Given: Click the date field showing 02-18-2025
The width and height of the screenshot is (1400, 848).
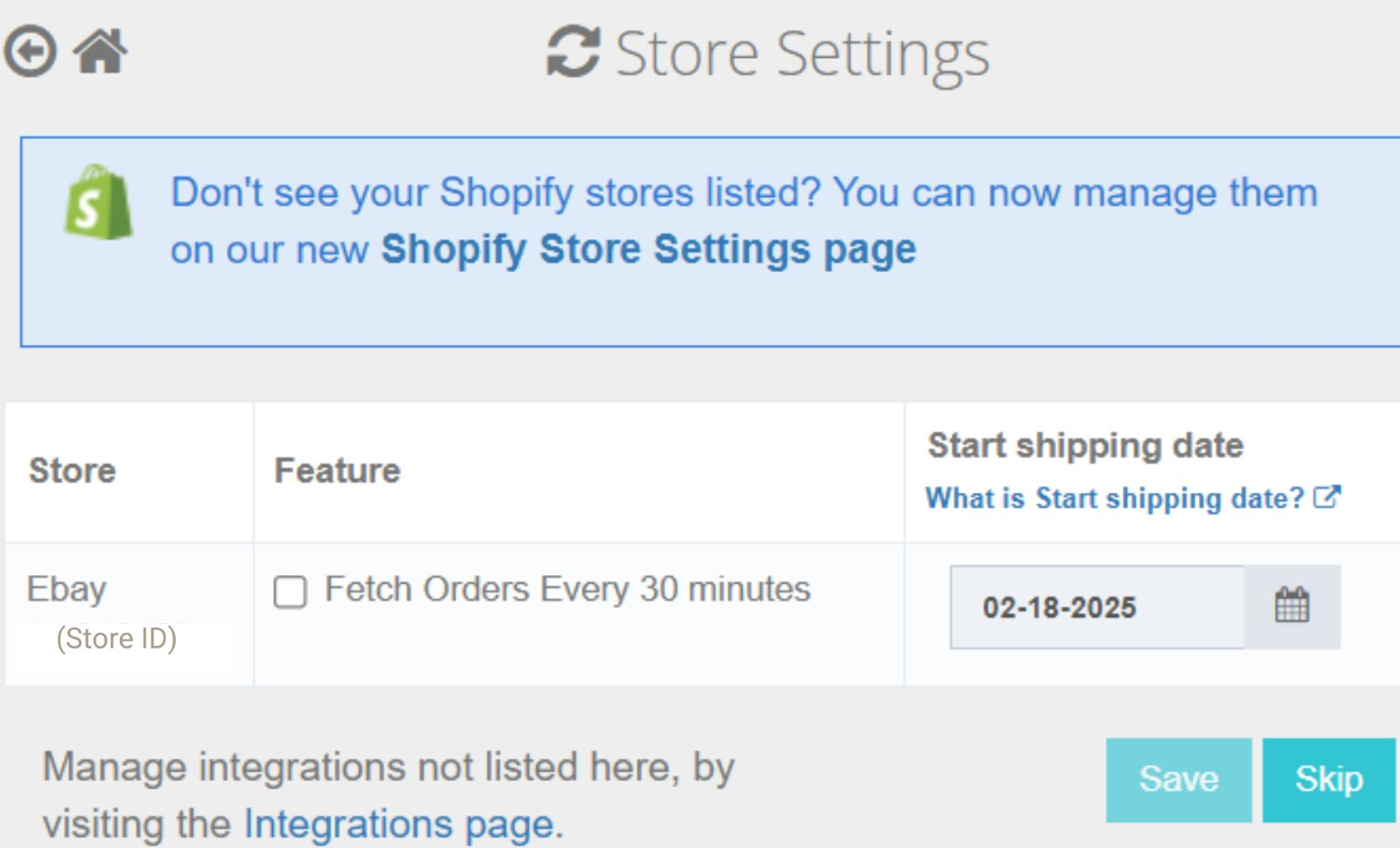Looking at the screenshot, I should click(x=1094, y=606).
